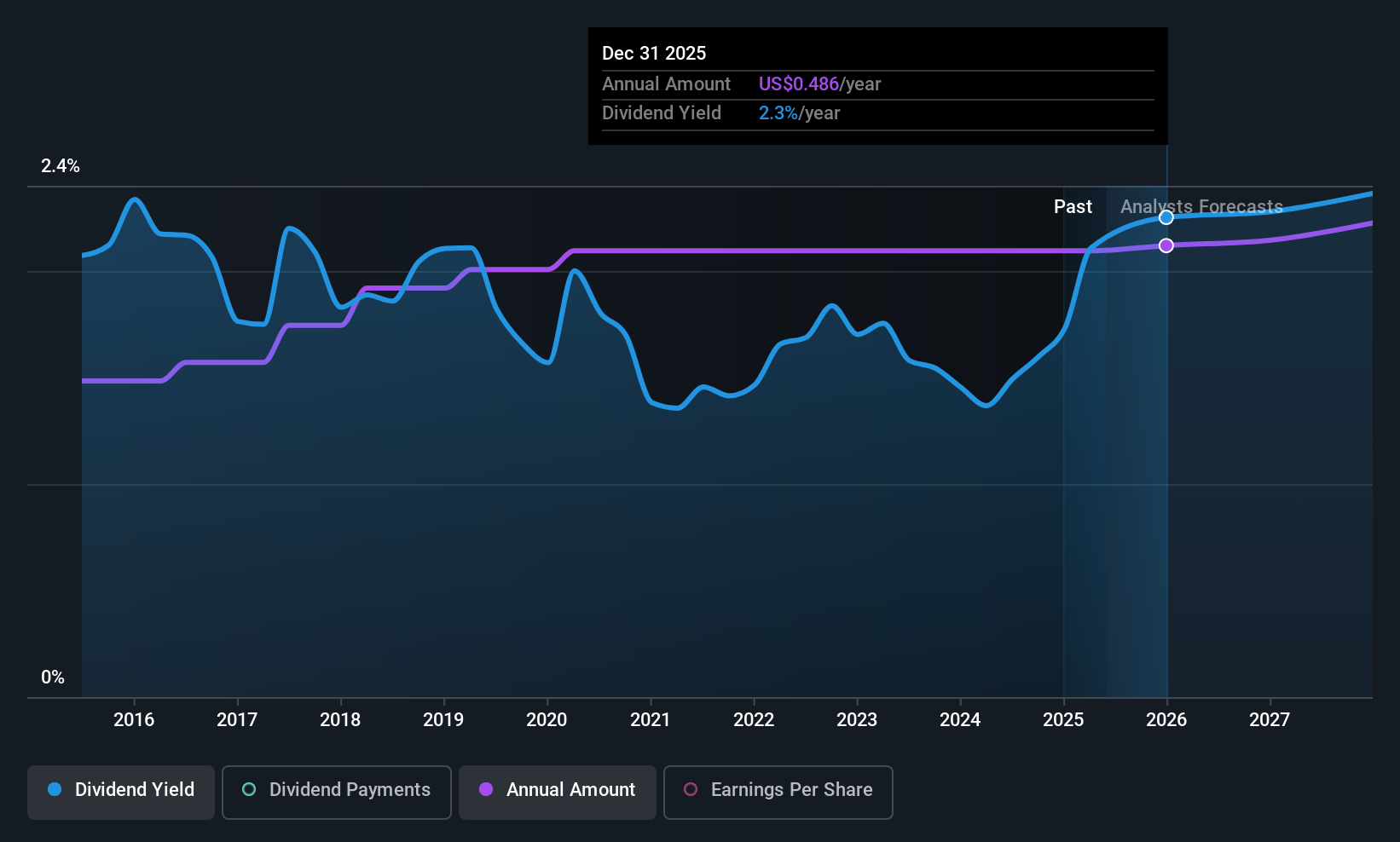The width and height of the screenshot is (1400, 842).
Task: Click the 2025 x-axis year label
Action: coord(1063,719)
